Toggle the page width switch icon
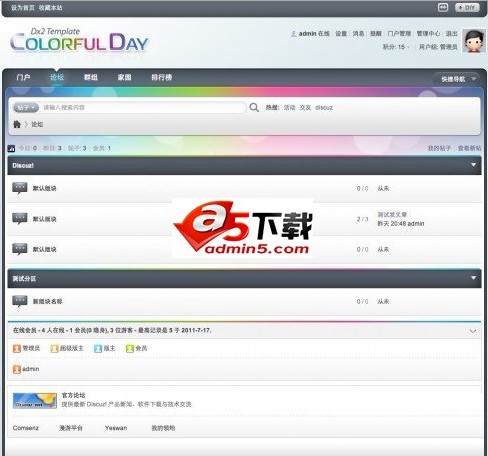This screenshot has width=488, height=456. (443, 7)
